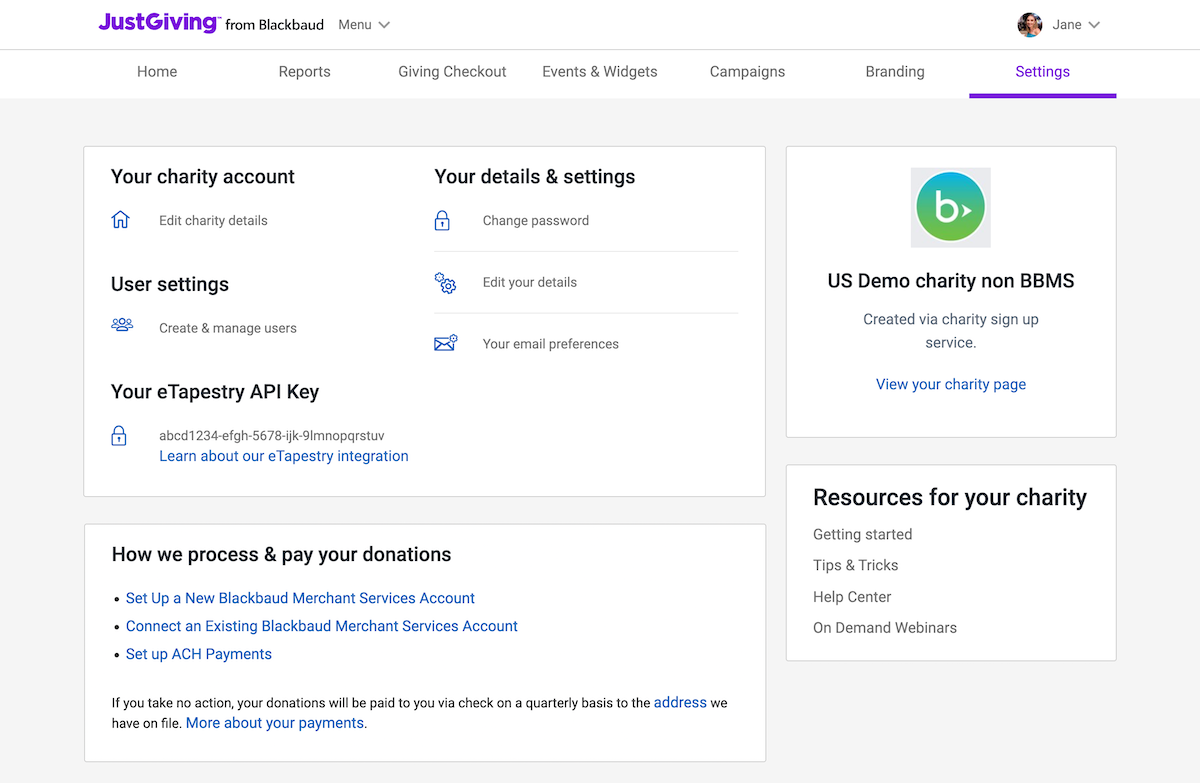Click the house icon beside Edit charity details
Image resolution: width=1200 pixels, height=783 pixels.
tap(120, 220)
